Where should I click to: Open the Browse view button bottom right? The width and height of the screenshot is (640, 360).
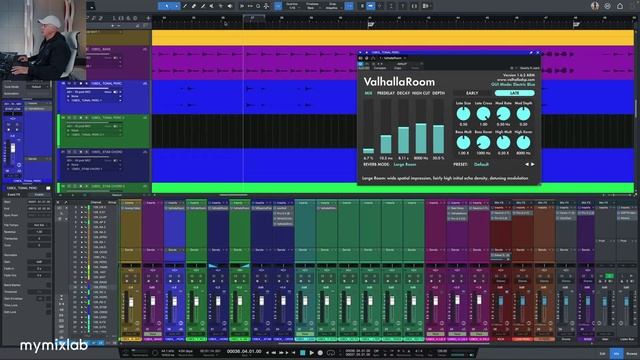[x=631, y=353]
